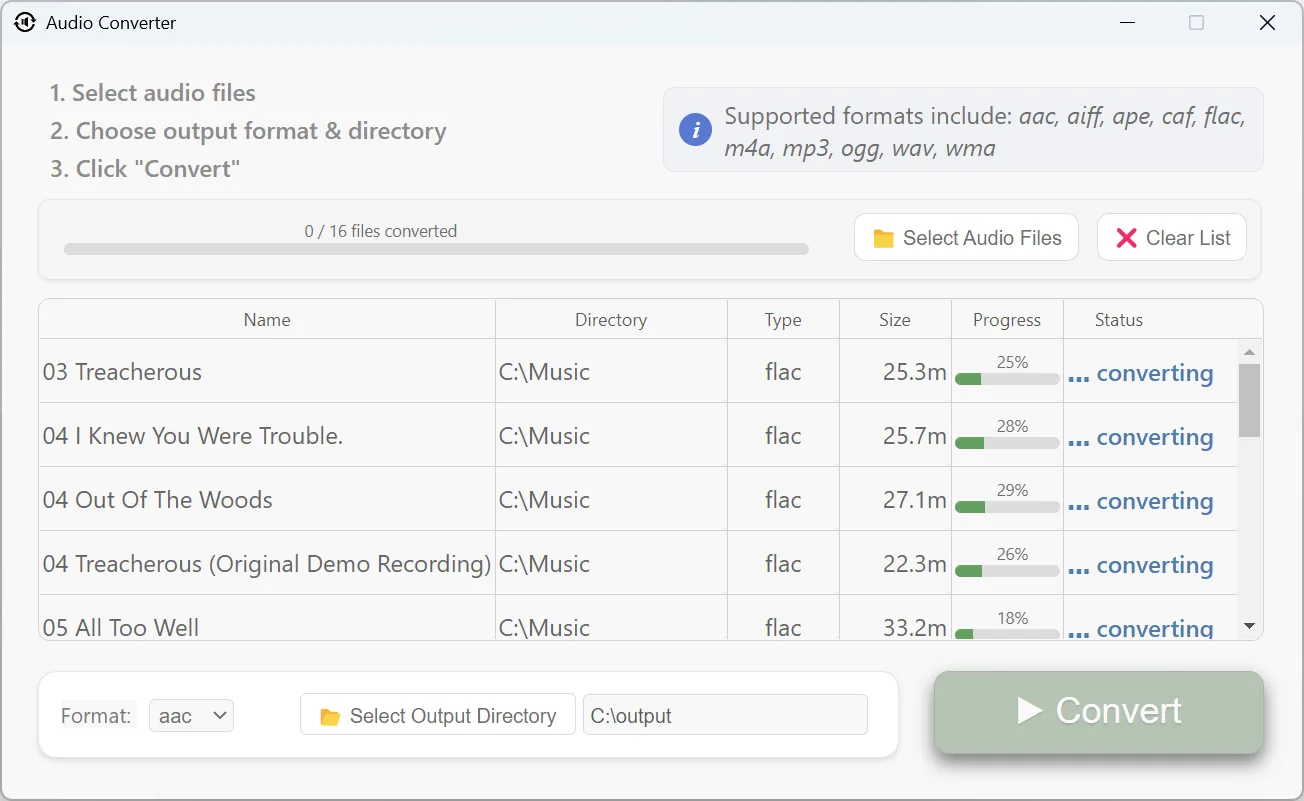The width and height of the screenshot is (1304, 801).
Task: Click the play triangle icon inside Convert button
Action: coord(1031,711)
